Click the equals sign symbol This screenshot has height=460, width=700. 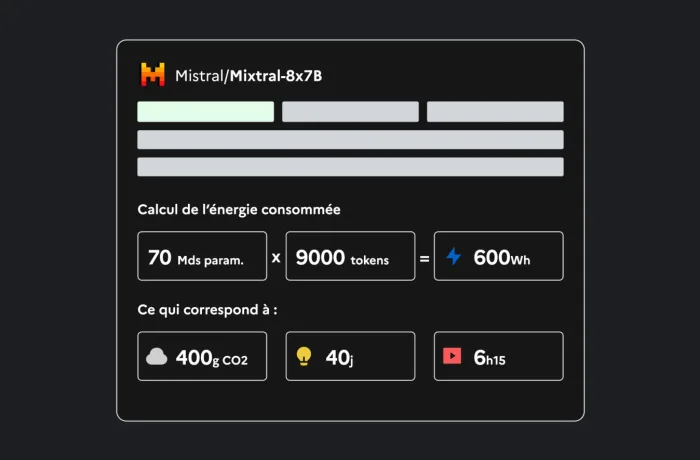[425, 258]
